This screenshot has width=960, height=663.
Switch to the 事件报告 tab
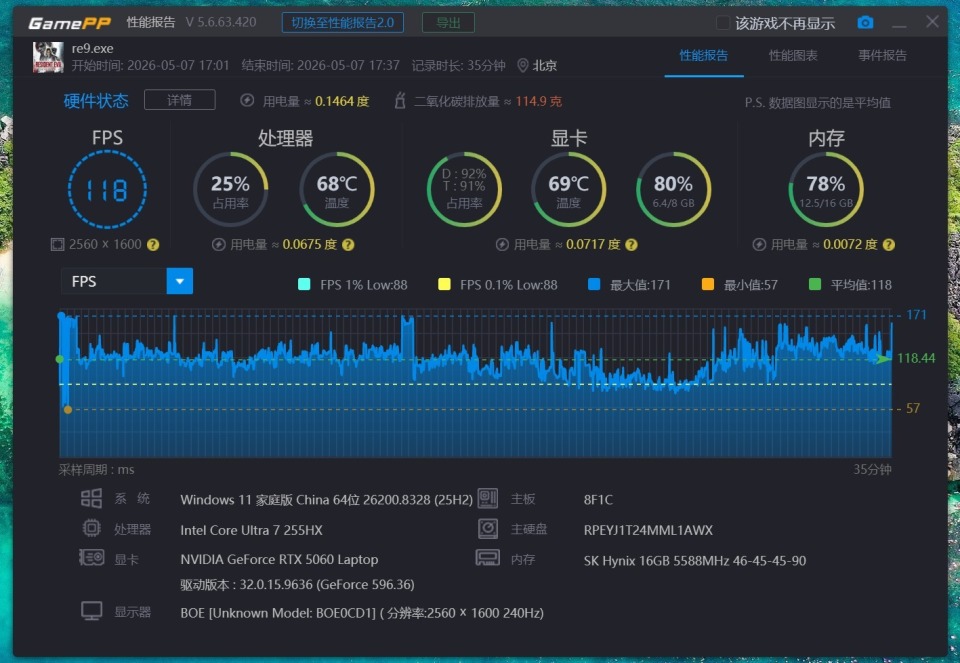882,56
